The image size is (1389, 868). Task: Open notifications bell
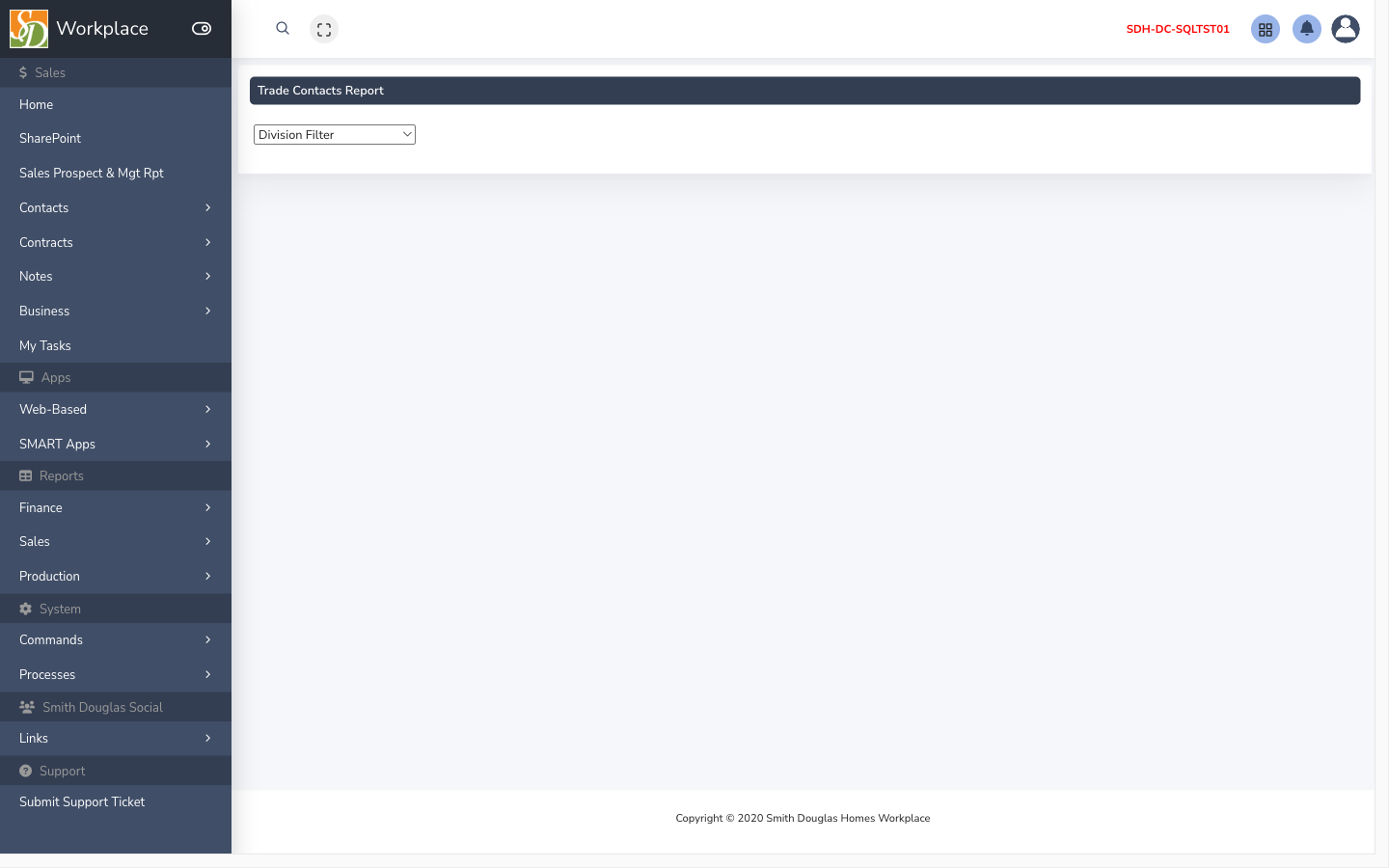[x=1307, y=29]
